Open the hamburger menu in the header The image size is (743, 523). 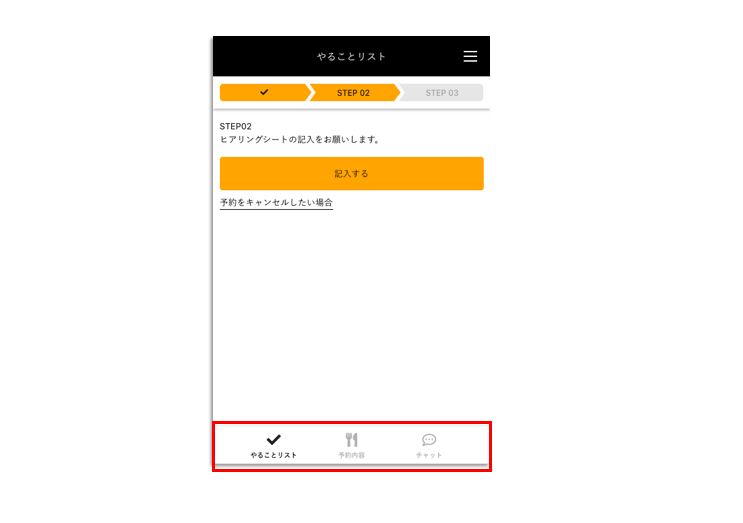click(x=470, y=56)
